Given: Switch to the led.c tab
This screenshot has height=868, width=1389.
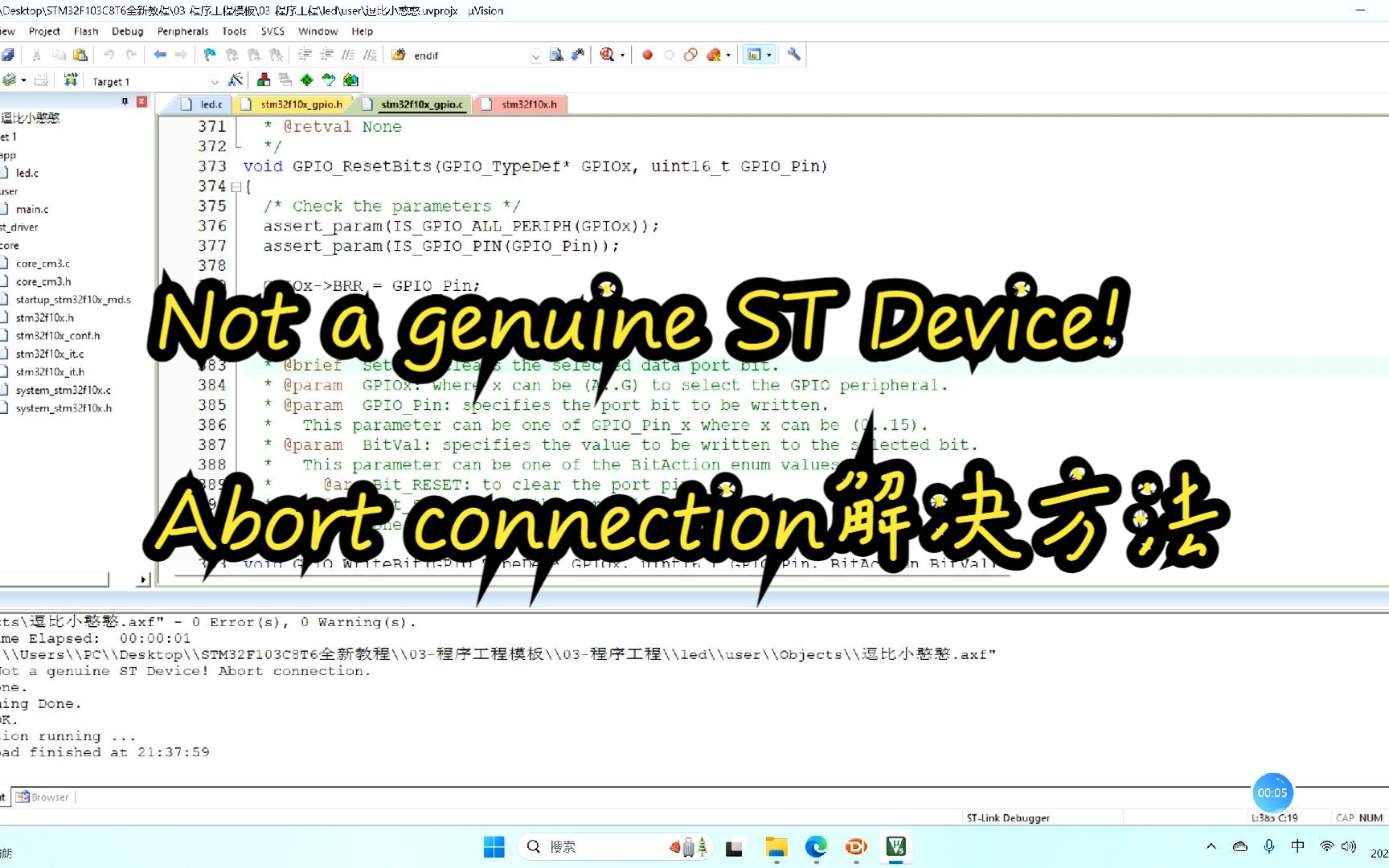Looking at the screenshot, I should [x=203, y=104].
